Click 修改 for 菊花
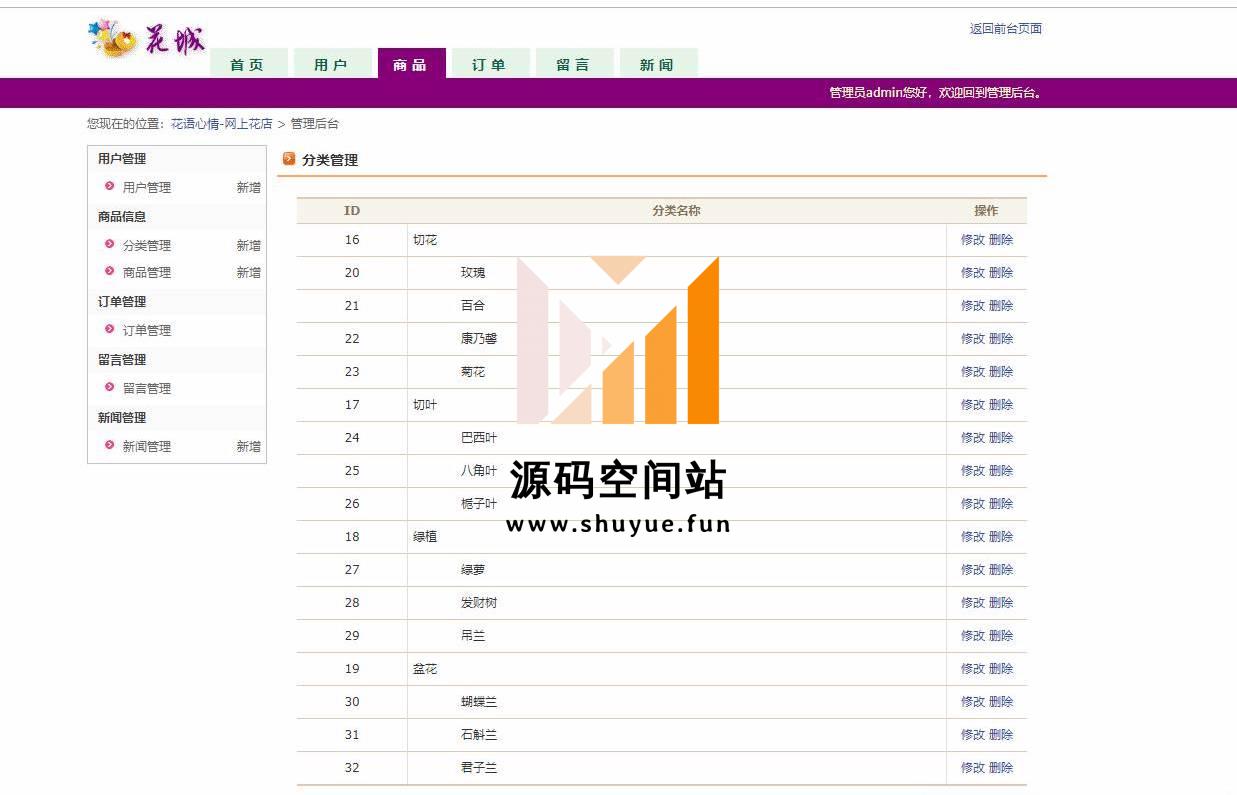 [x=973, y=372]
